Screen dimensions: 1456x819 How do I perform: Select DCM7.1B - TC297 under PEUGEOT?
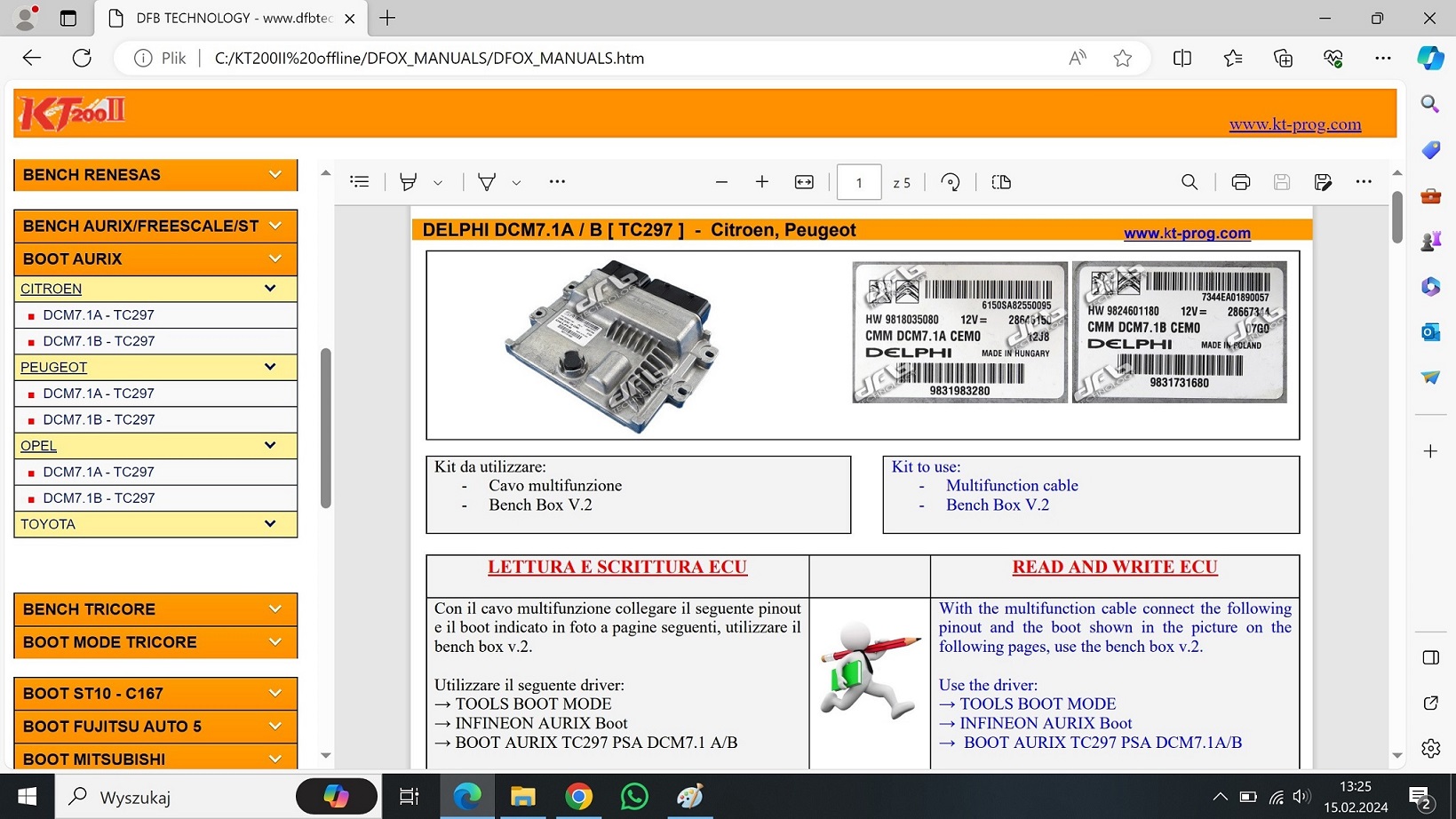99,419
